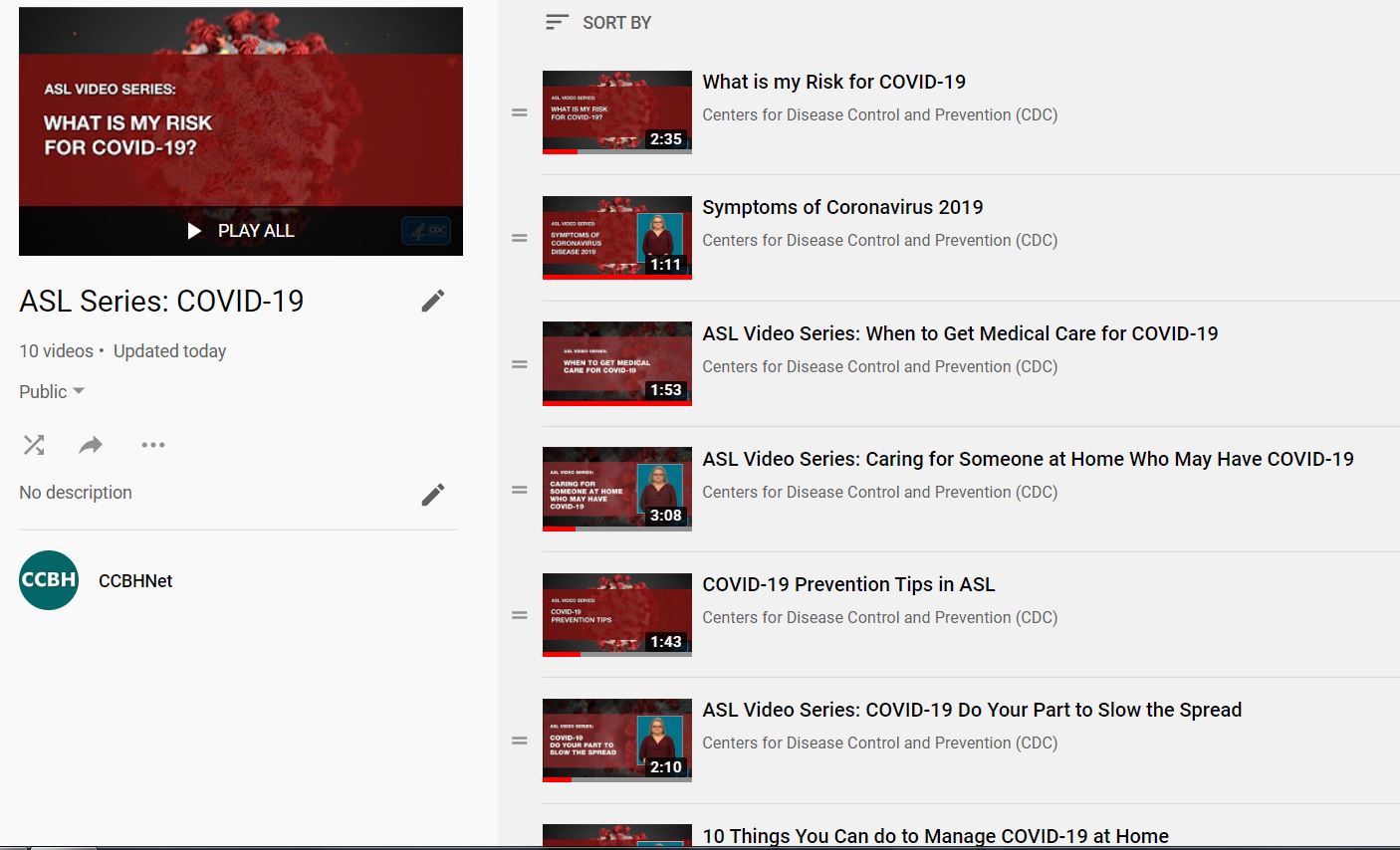Grab the drag handle for Caring for Someone at Home

[520, 490]
